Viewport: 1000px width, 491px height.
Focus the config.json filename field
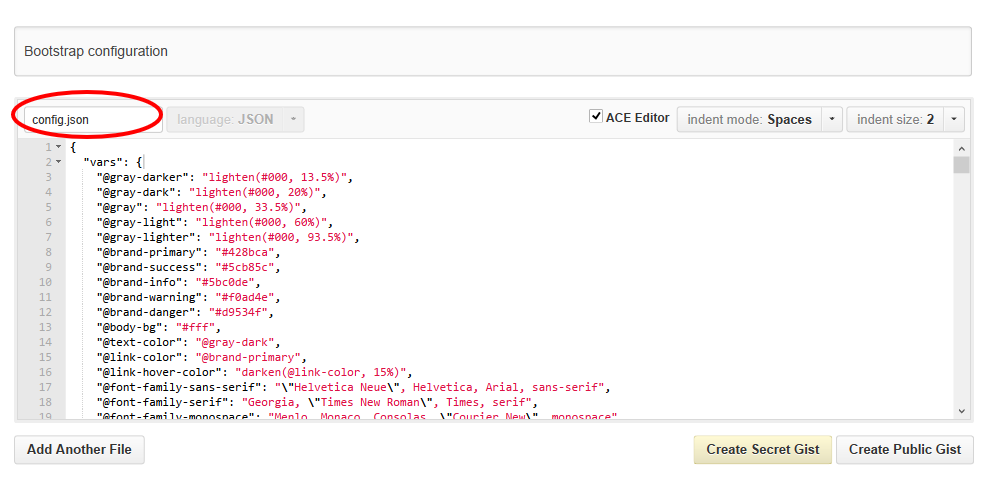coord(92,119)
